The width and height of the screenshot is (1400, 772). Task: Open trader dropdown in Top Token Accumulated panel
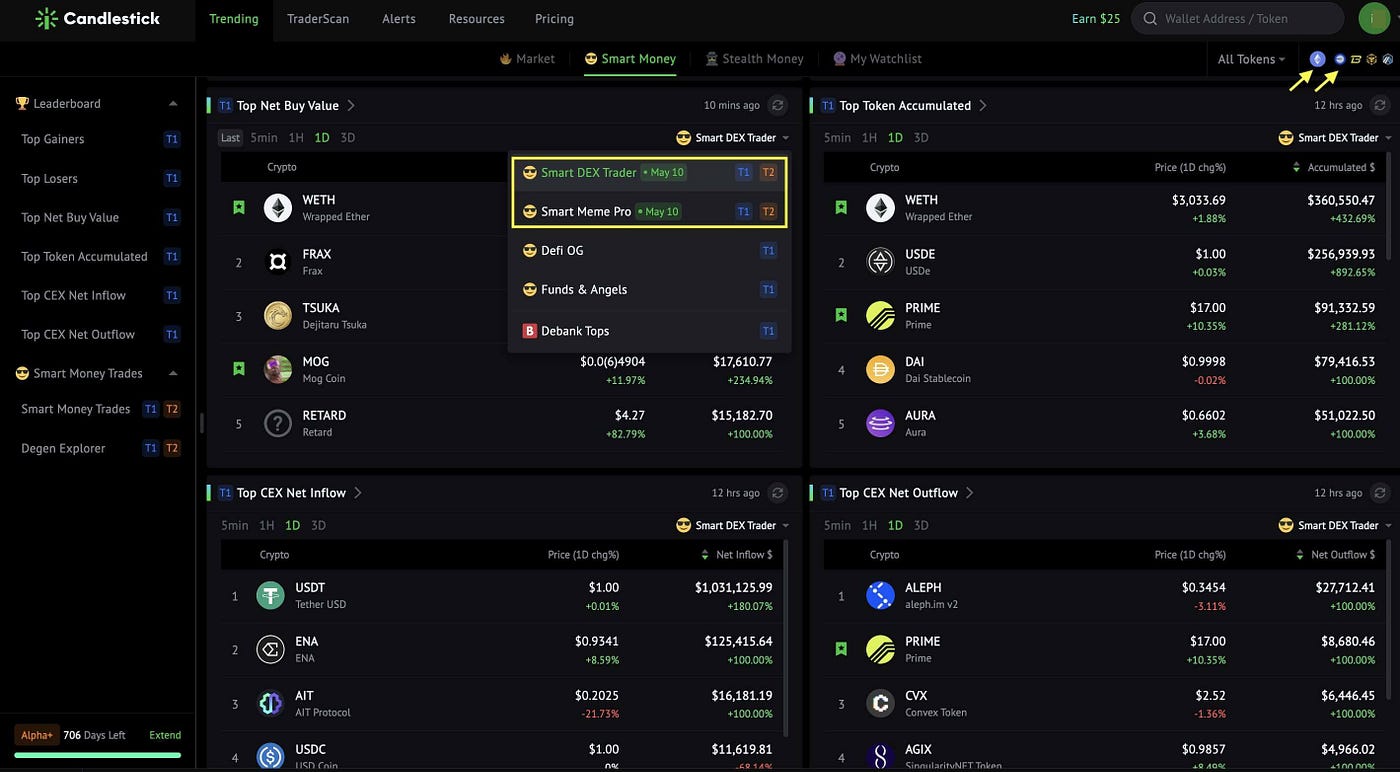[x=1336, y=138]
